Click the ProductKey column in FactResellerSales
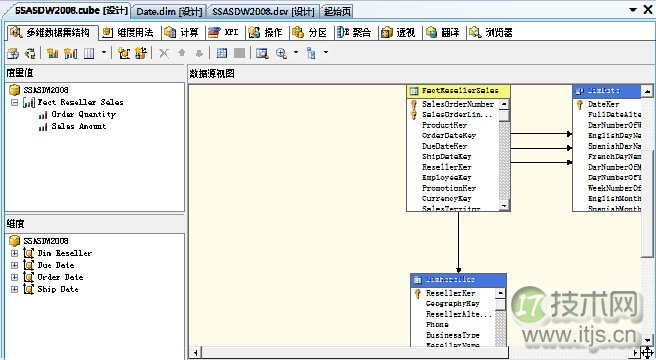The width and height of the screenshot is (656, 360). pyautogui.click(x=444, y=125)
